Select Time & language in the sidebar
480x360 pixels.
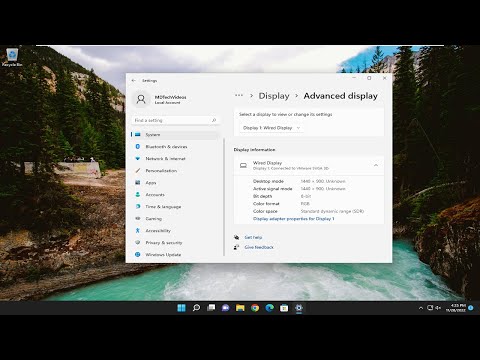pyautogui.click(x=175, y=207)
